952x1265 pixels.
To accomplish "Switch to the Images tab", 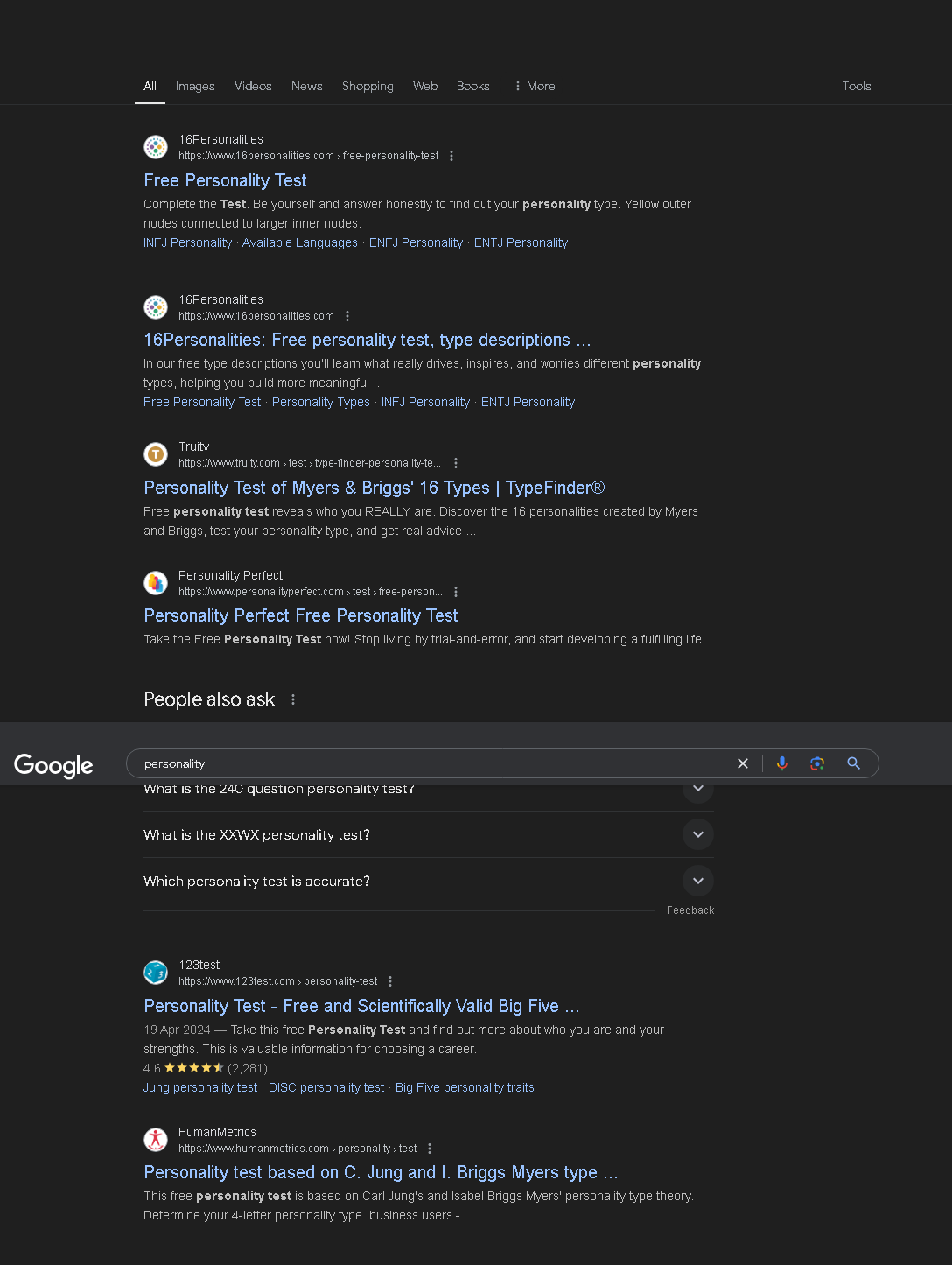I will [195, 86].
